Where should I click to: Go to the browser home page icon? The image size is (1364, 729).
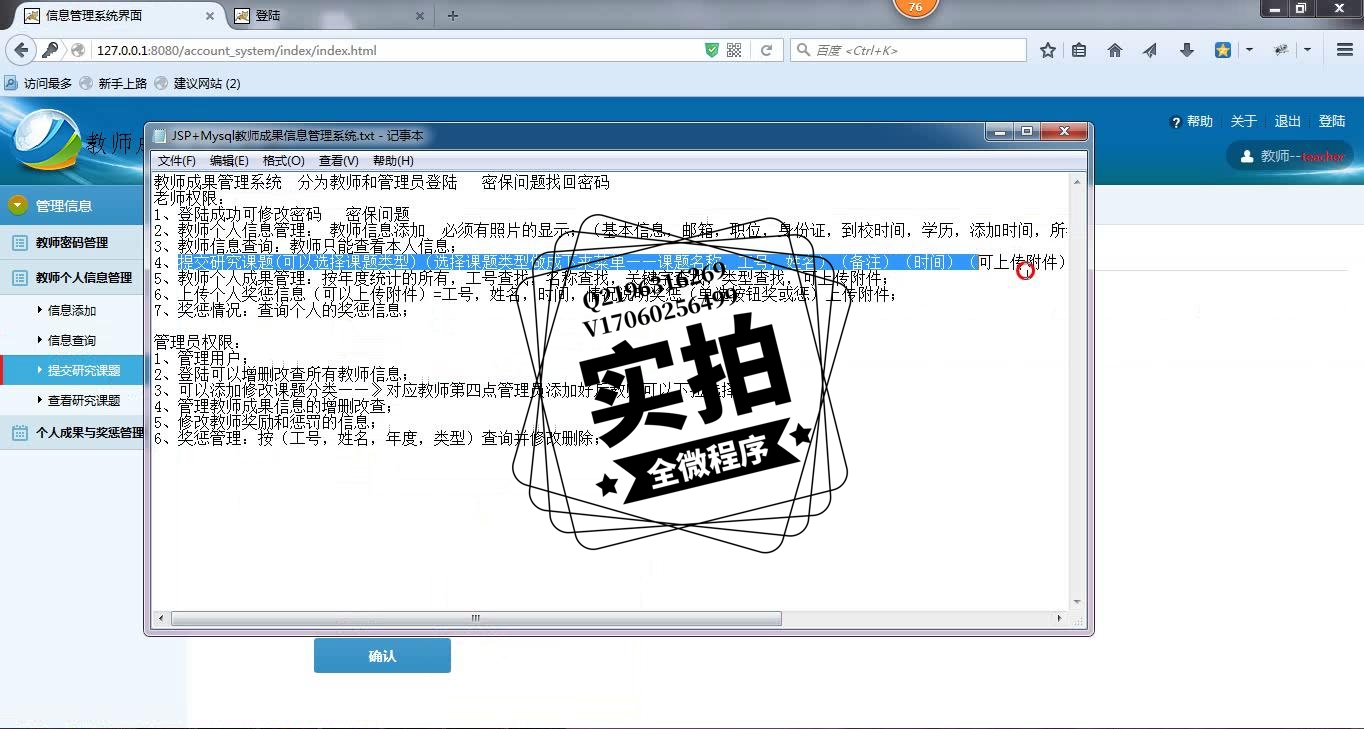point(1115,50)
